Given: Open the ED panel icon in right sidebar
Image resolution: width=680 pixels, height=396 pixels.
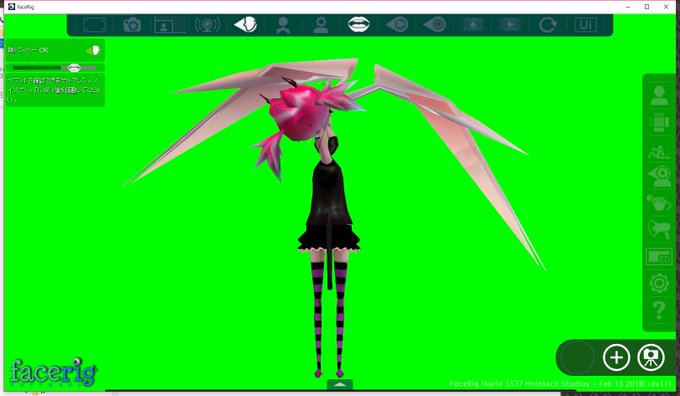Looking at the screenshot, I should (x=659, y=257).
